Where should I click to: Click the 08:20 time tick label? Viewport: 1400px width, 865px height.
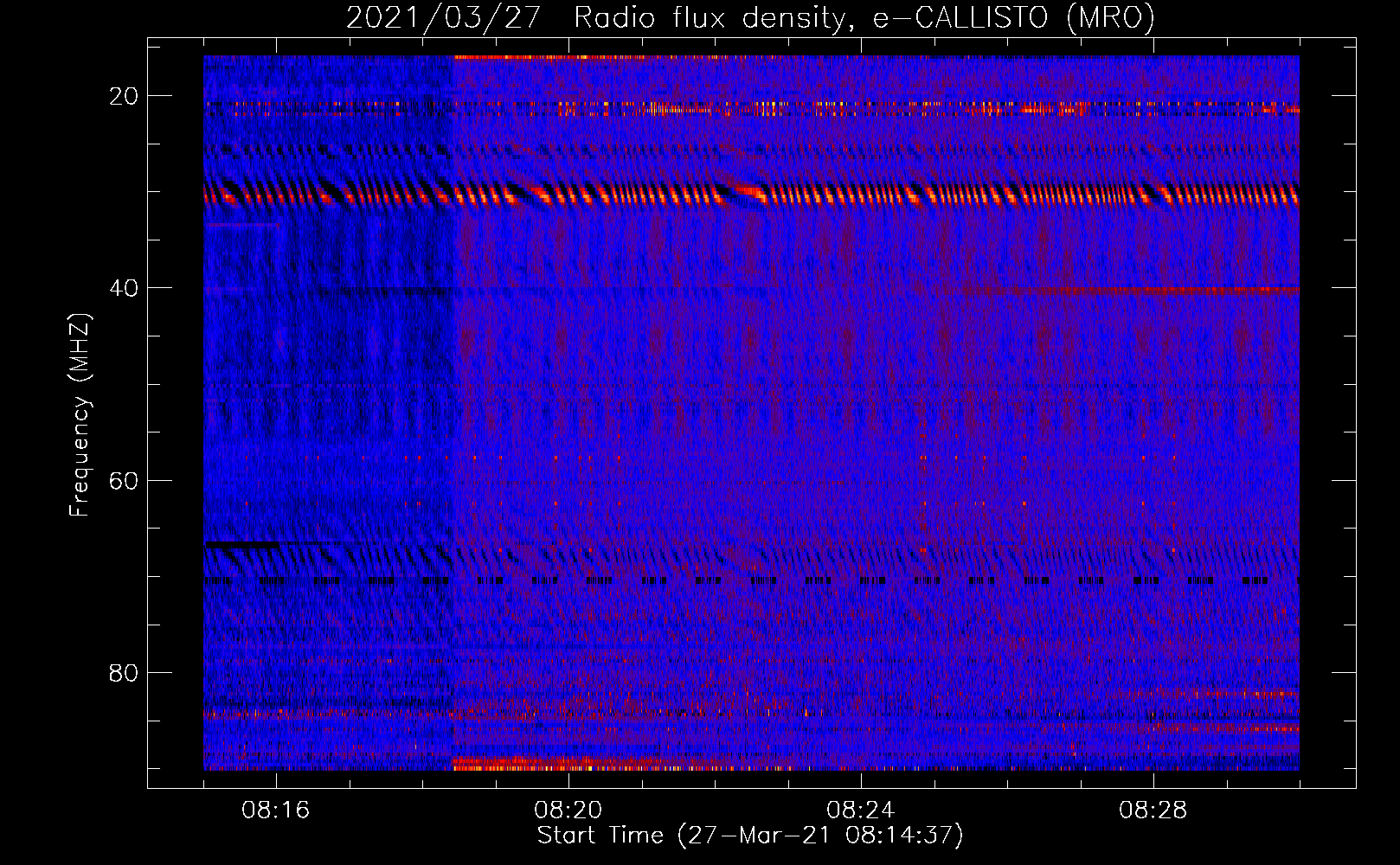coord(568,811)
